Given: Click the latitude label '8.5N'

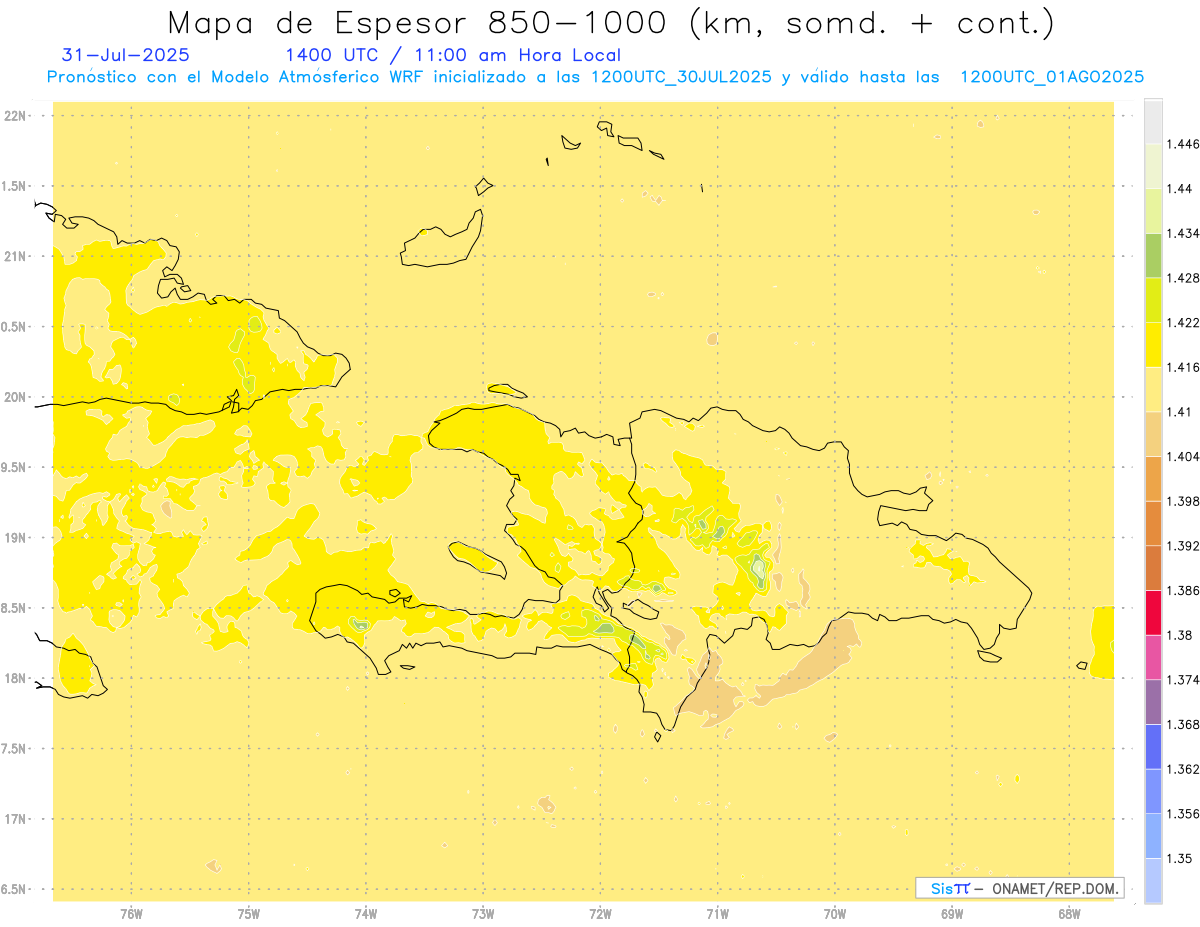Looking at the screenshot, I should pos(15,608).
